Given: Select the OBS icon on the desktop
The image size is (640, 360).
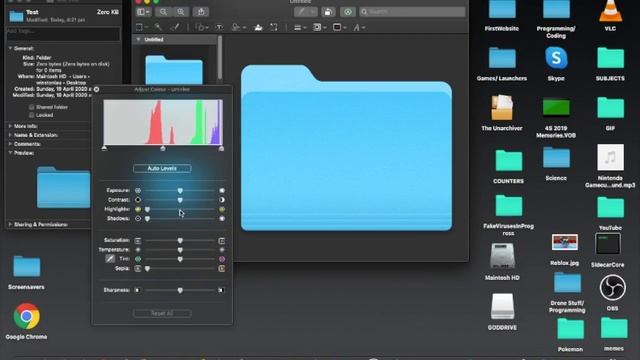Looking at the screenshot, I should 612,287.
